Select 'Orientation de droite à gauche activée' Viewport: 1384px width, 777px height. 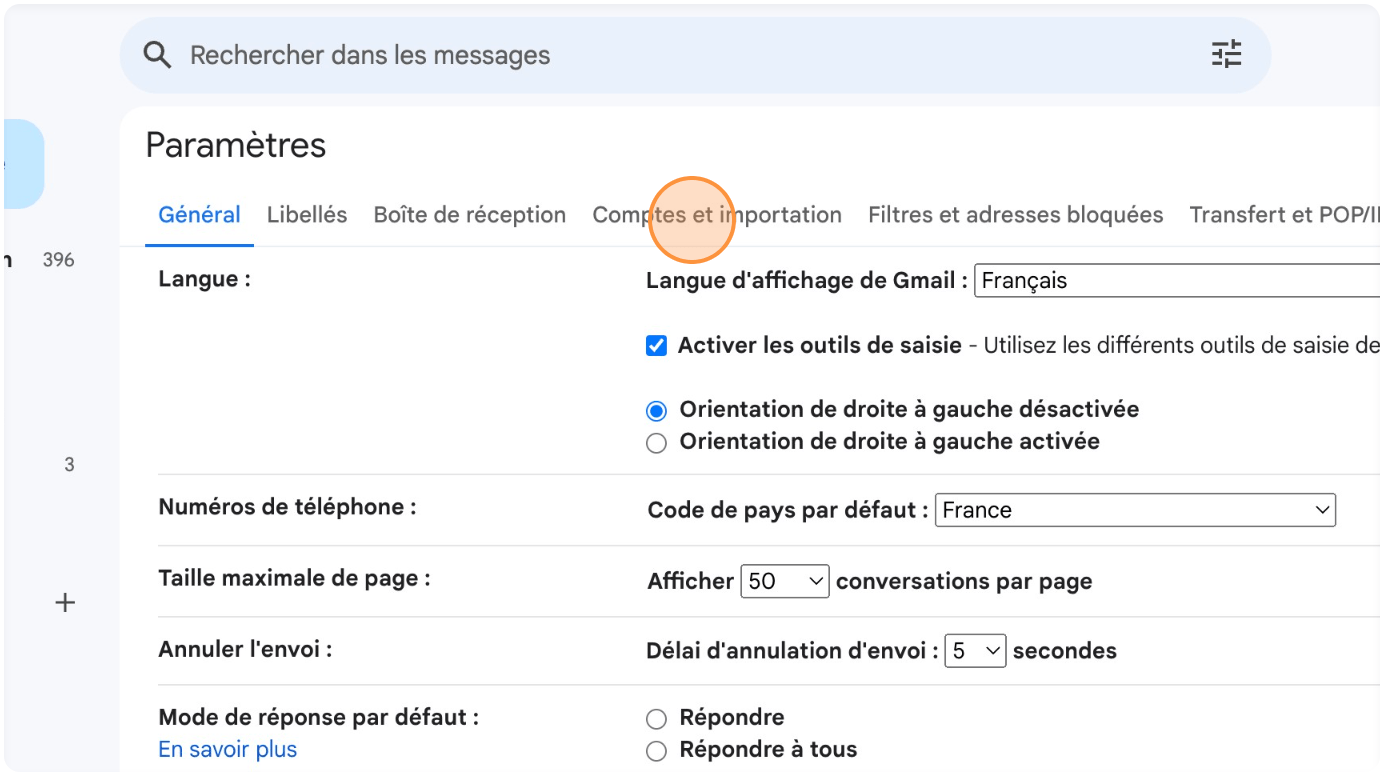tap(656, 442)
